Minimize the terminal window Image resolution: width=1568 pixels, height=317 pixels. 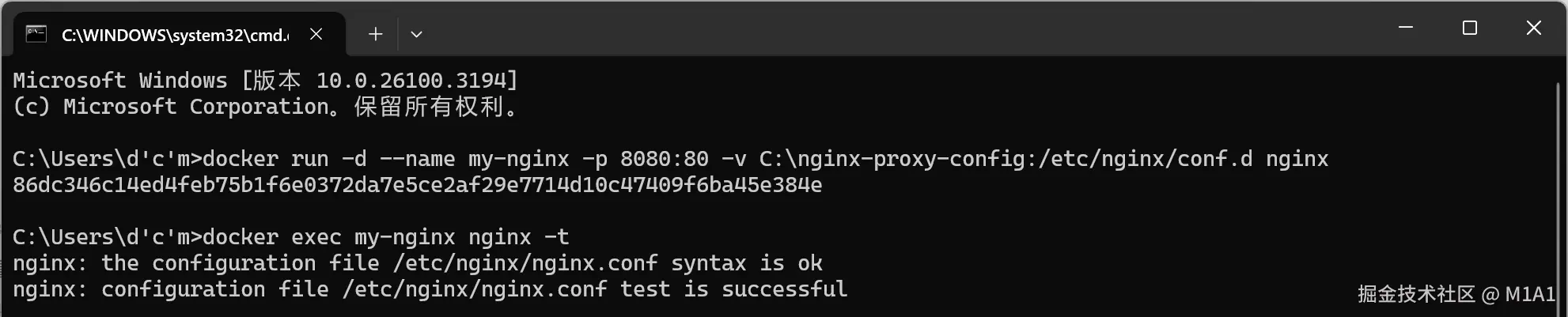[x=1406, y=28]
